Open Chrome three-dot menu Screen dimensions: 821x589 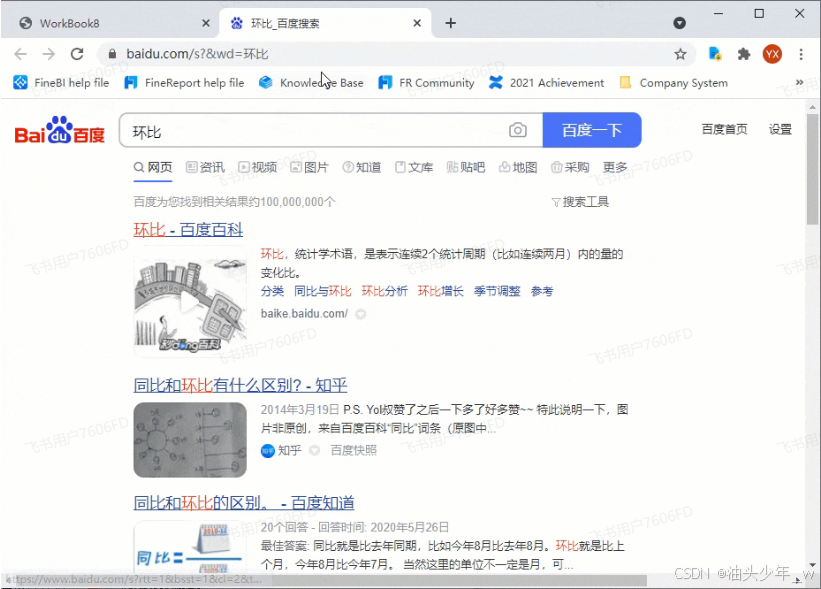(801, 54)
